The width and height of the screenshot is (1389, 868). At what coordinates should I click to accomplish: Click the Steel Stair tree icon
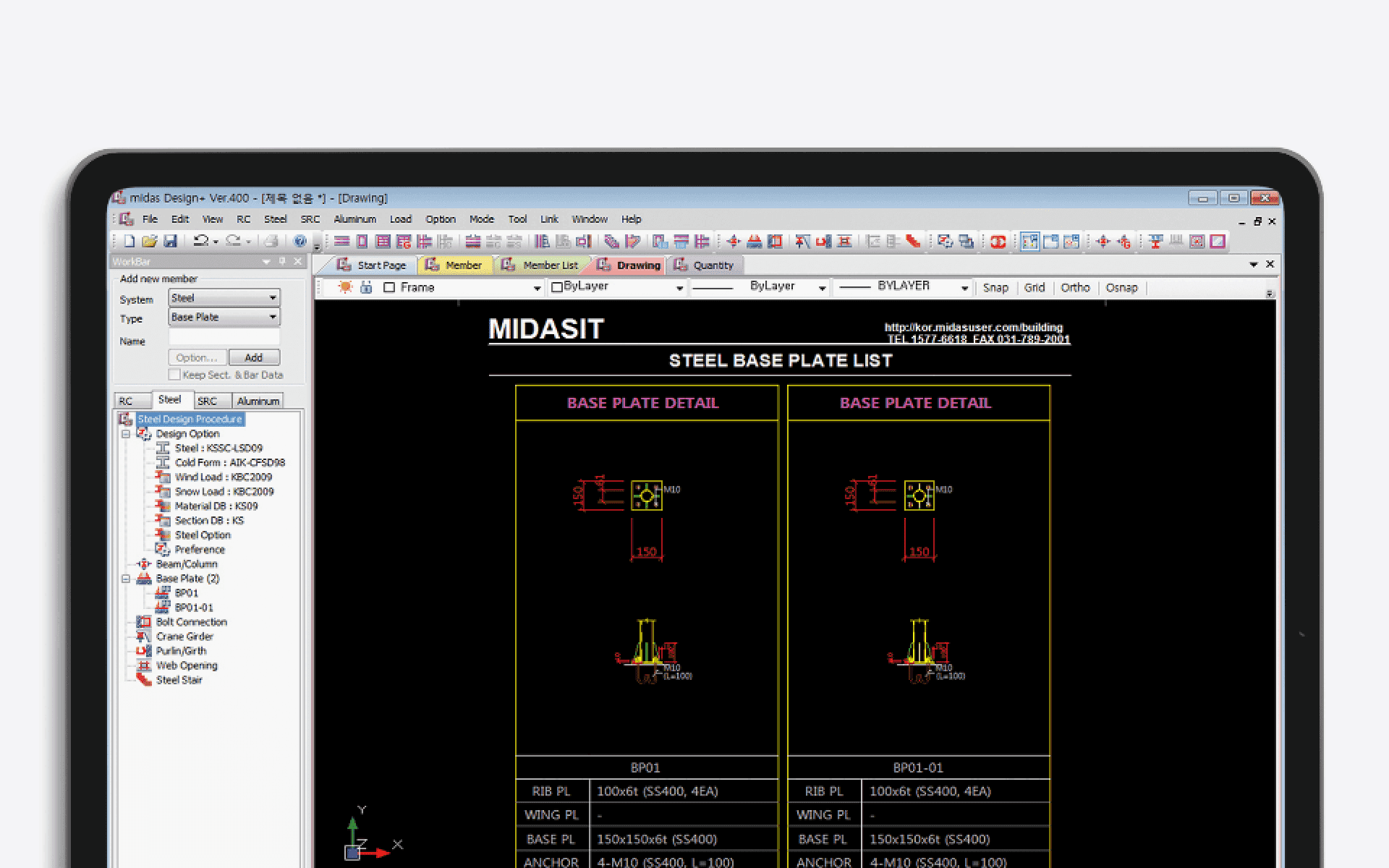pyautogui.click(x=144, y=680)
